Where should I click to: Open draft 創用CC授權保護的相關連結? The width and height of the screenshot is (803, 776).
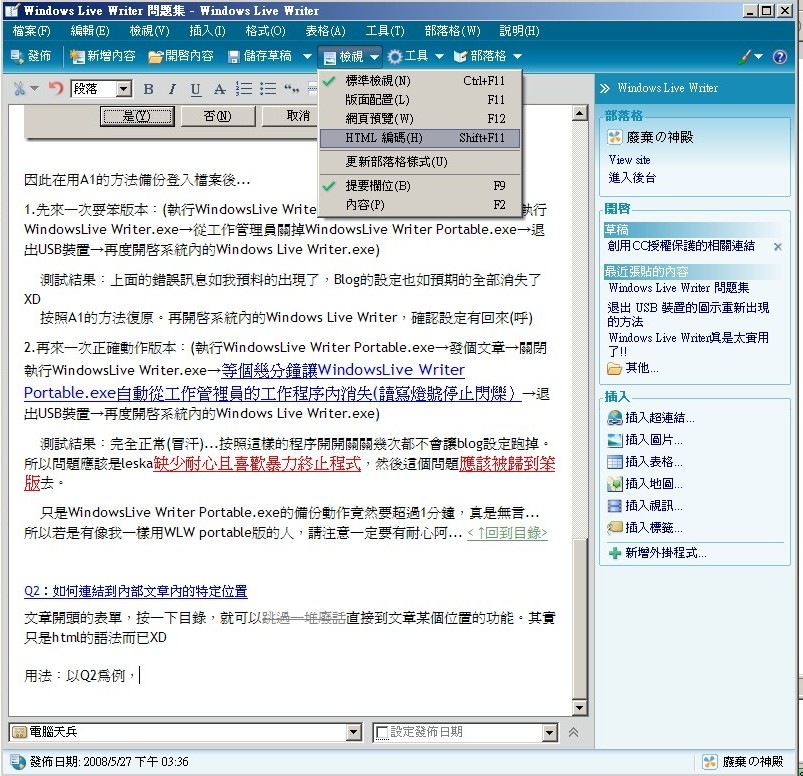[681, 246]
